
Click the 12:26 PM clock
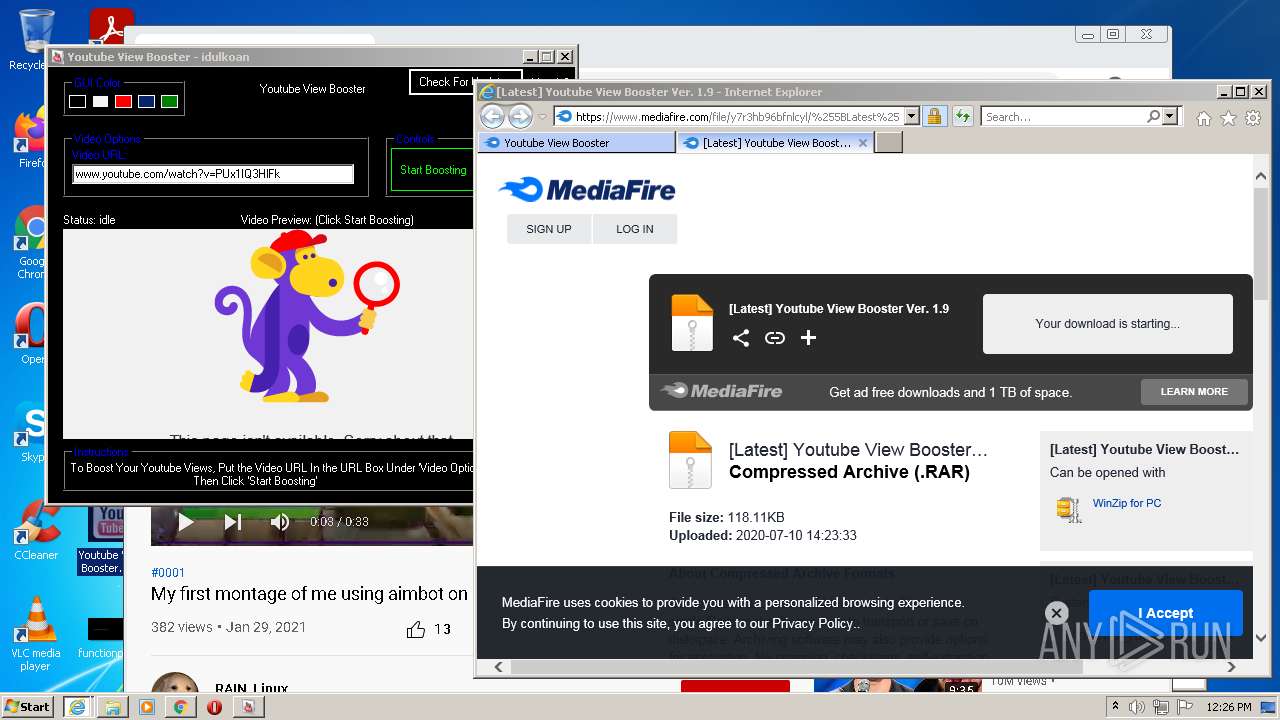pyautogui.click(x=1229, y=707)
